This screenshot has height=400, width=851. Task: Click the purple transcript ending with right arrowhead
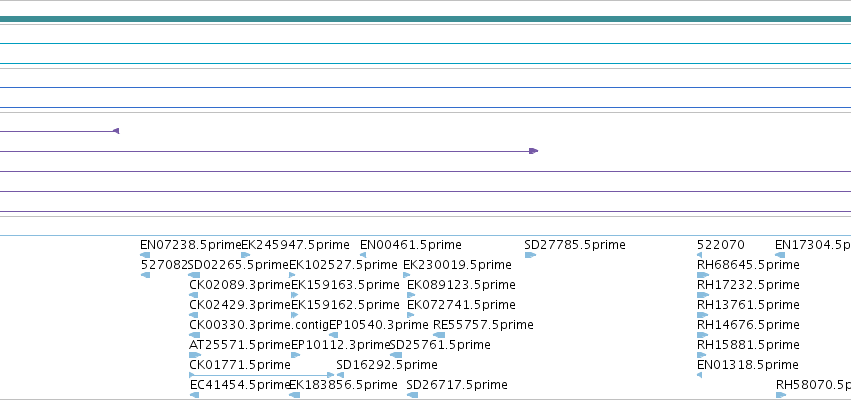click(269, 151)
